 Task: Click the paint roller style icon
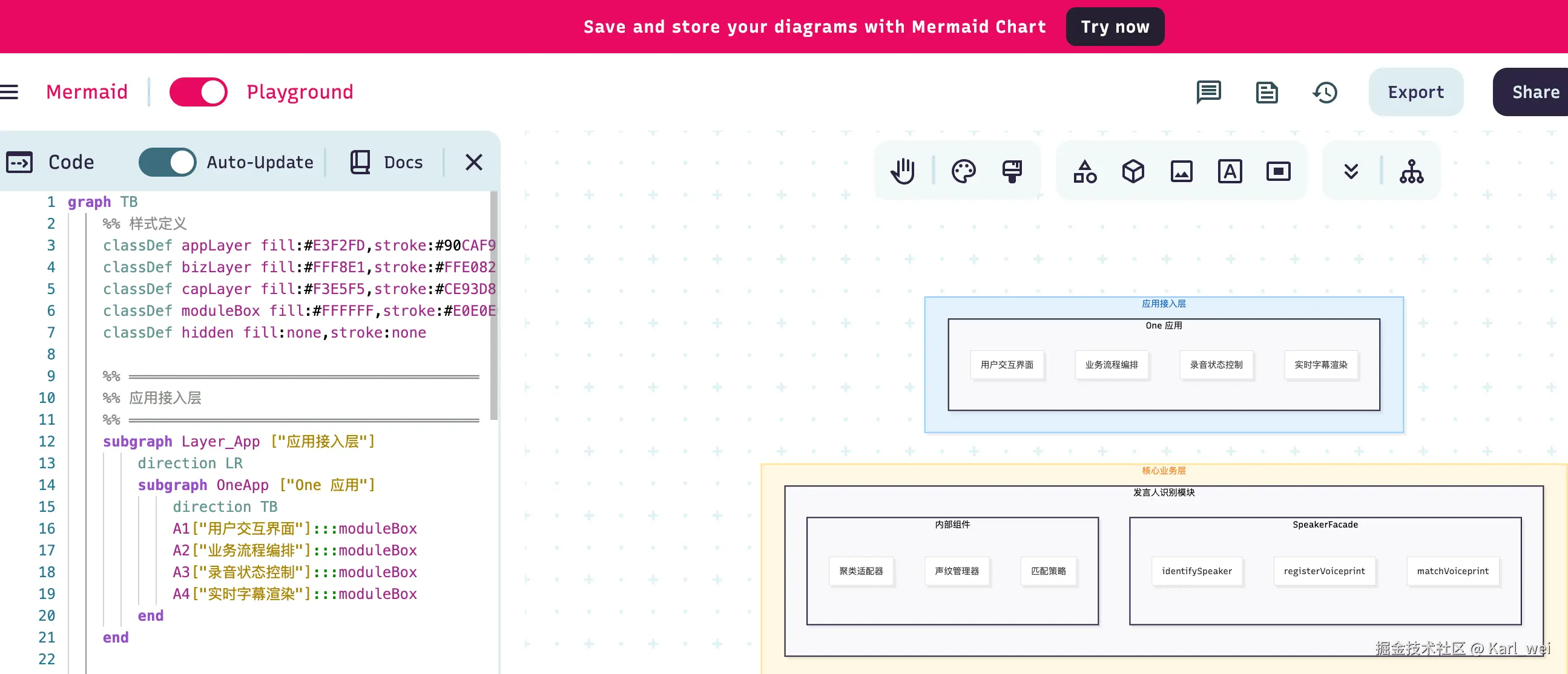click(x=1012, y=171)
